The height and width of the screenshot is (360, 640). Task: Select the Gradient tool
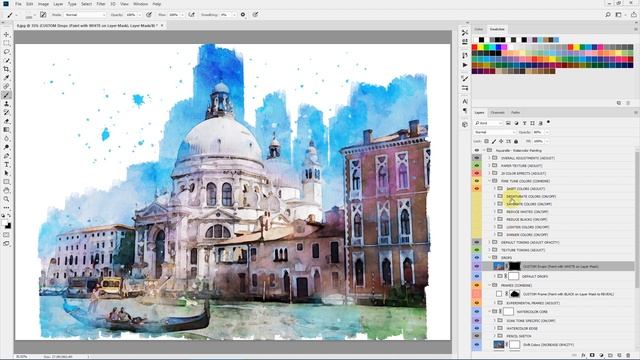pos(7,130)
